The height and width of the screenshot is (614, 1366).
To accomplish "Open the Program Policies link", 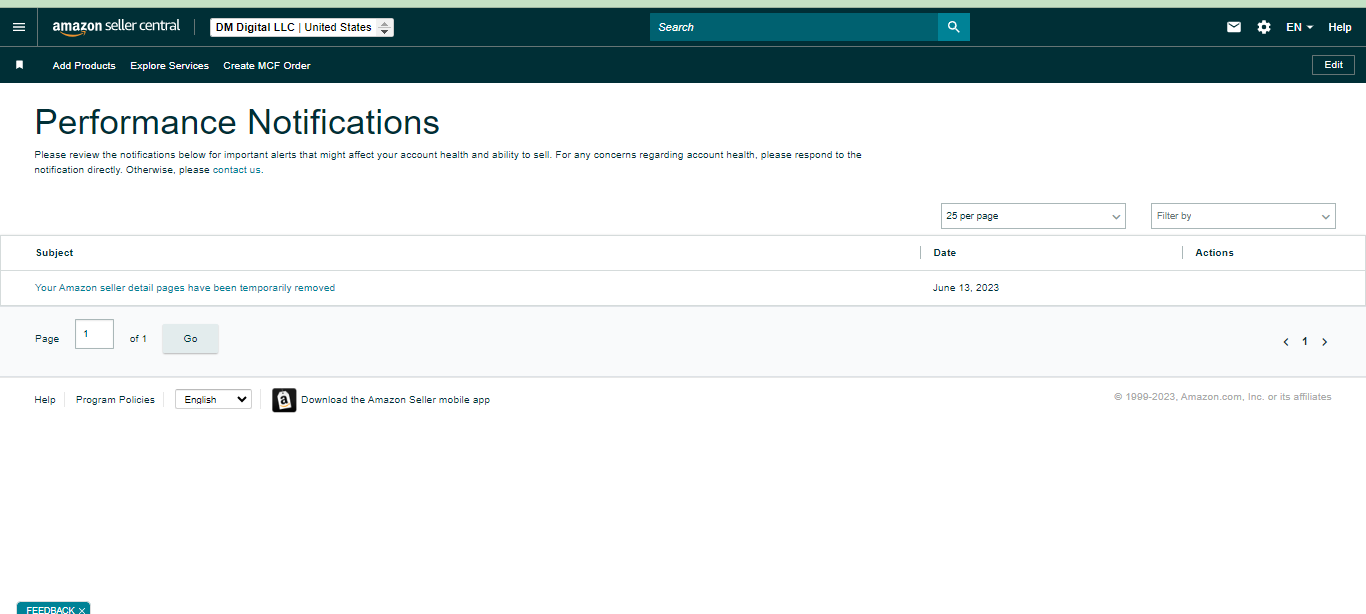I will pos(115,400).
